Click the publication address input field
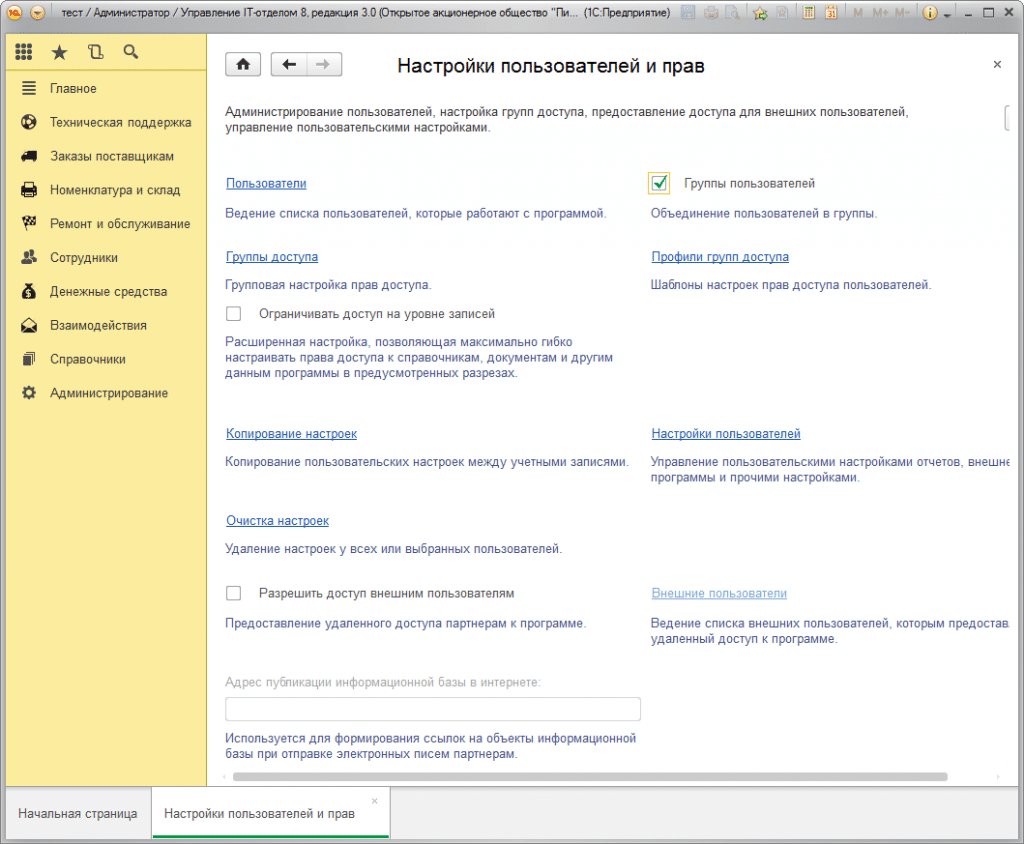This screenshot has height=844, width=1024. [432, 709]
